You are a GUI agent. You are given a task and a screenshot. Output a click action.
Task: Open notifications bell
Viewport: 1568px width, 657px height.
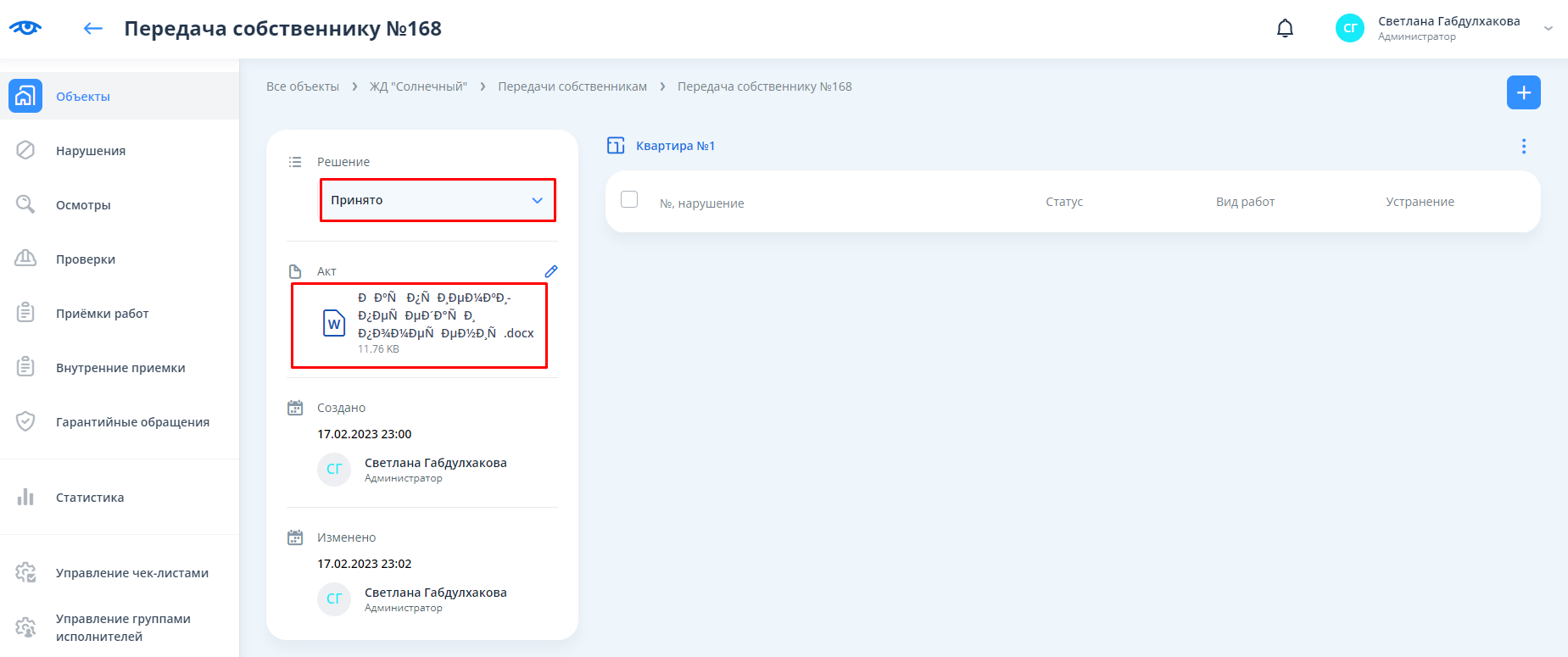click(x=1285, y=29)
